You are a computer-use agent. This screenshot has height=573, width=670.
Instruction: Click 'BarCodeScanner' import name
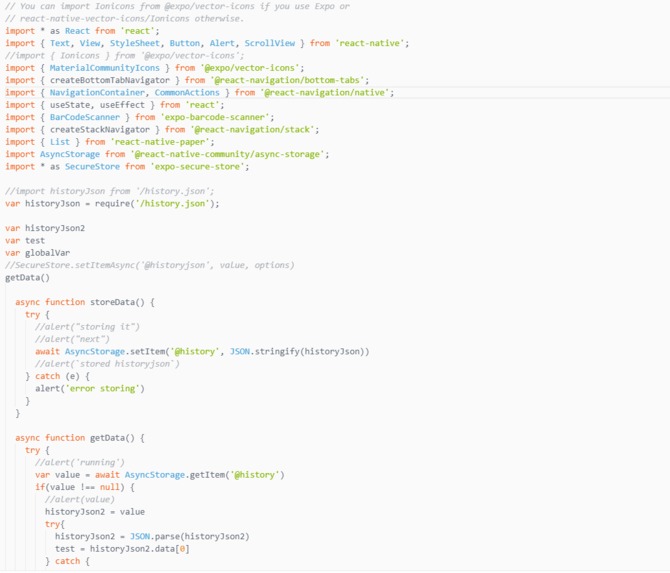coord(85,117)
